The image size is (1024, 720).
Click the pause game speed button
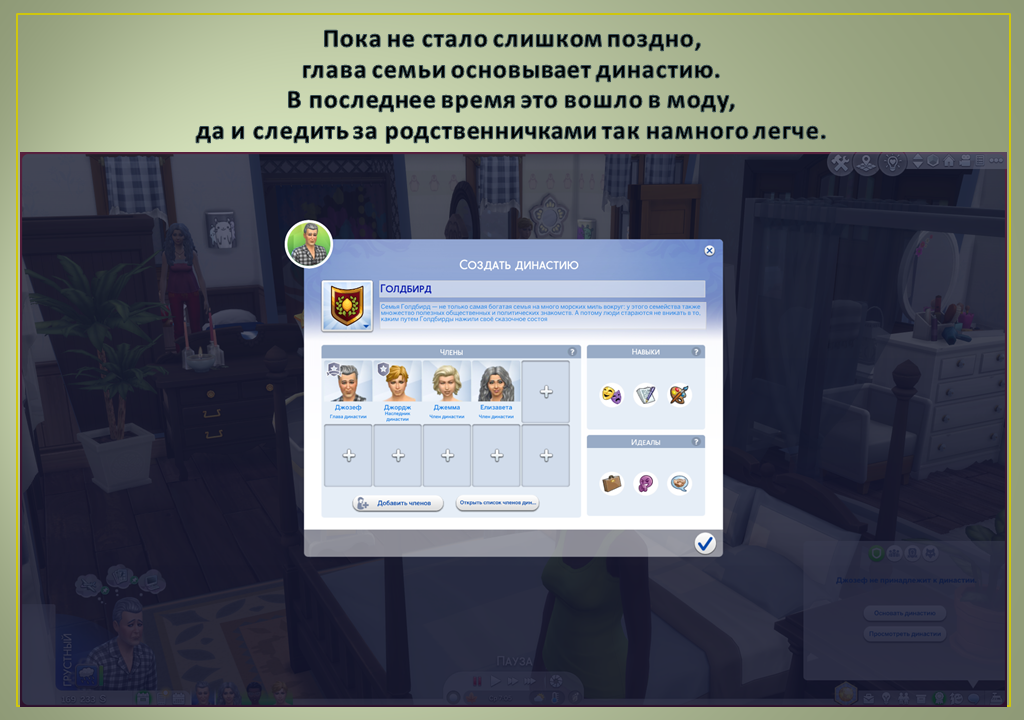(x=477, y=681)
